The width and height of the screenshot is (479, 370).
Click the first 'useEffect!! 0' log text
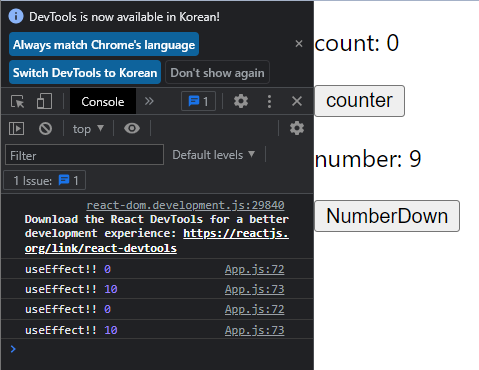point(68,269)
